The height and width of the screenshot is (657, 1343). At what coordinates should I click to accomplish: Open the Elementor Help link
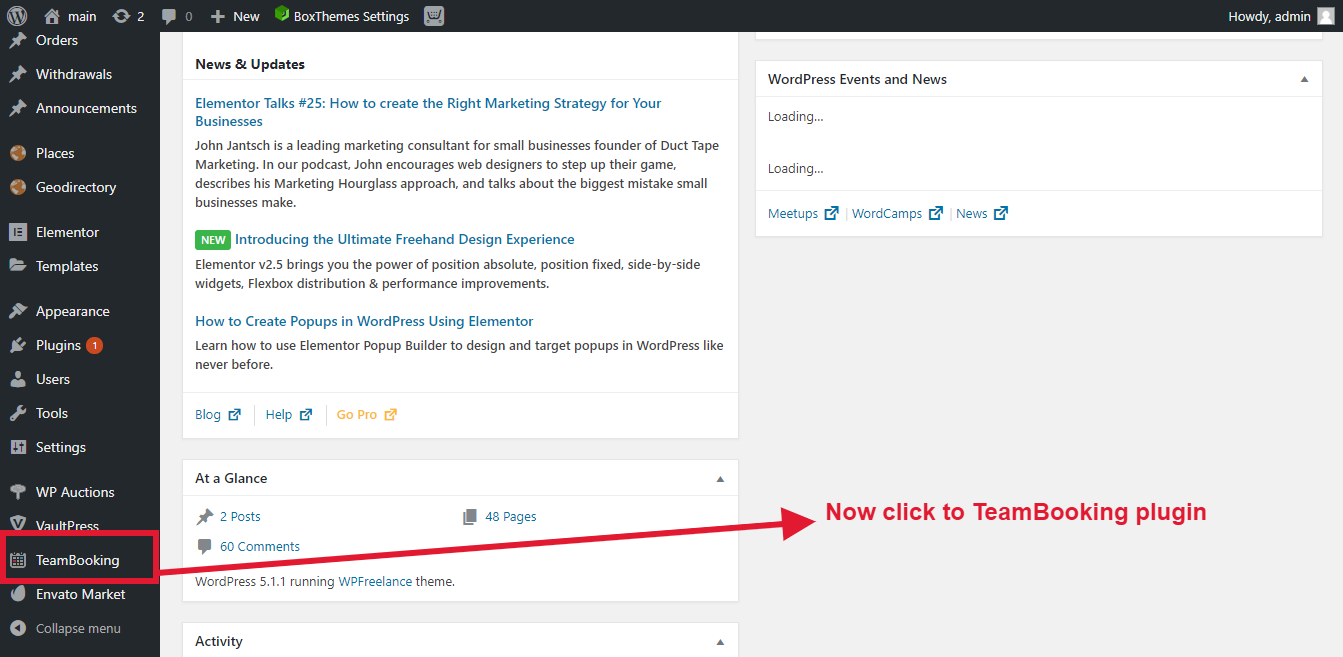[x=289, y=414]
